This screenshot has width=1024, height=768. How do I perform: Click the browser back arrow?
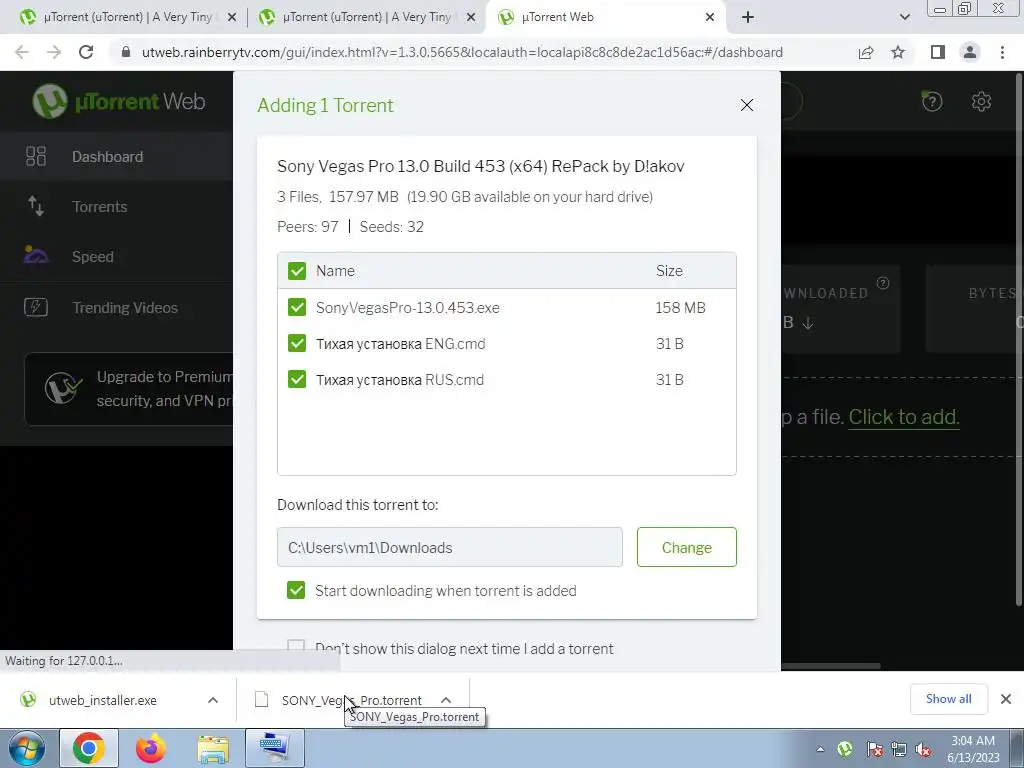point(22,52)
